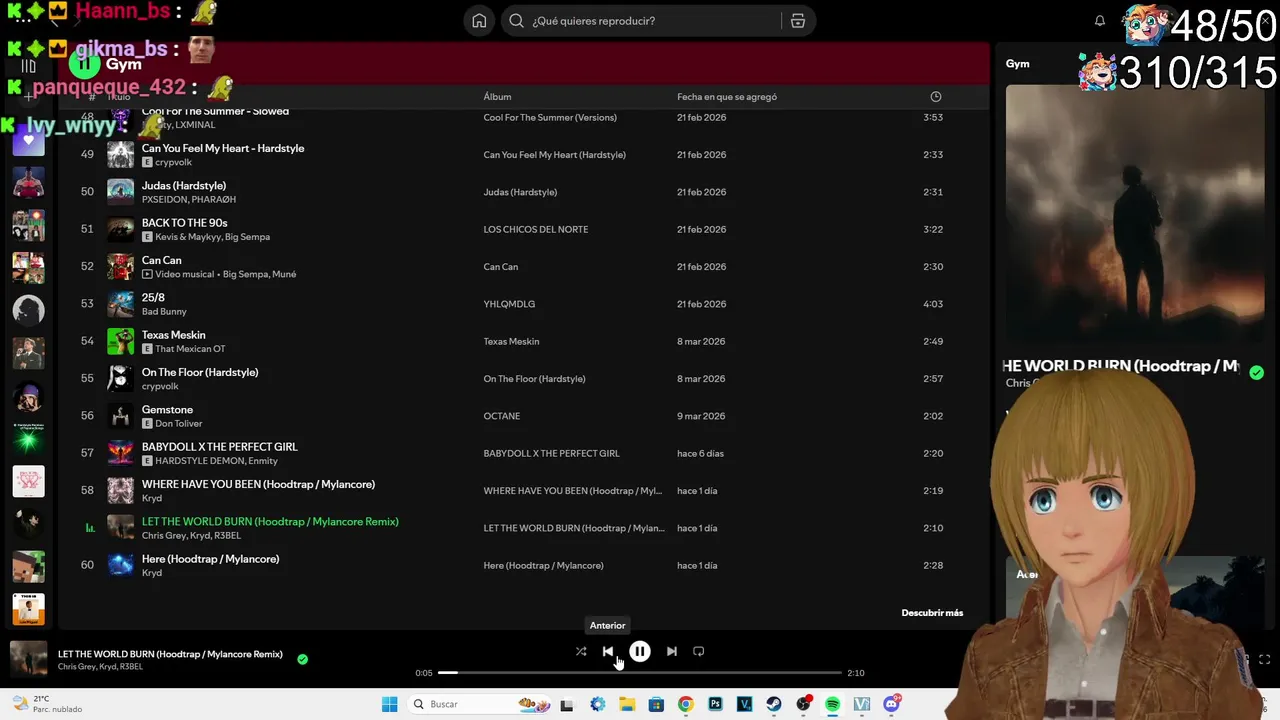Click the green checkmark in the right panel
This screenshot has width=1280, height=720.
1256,372
